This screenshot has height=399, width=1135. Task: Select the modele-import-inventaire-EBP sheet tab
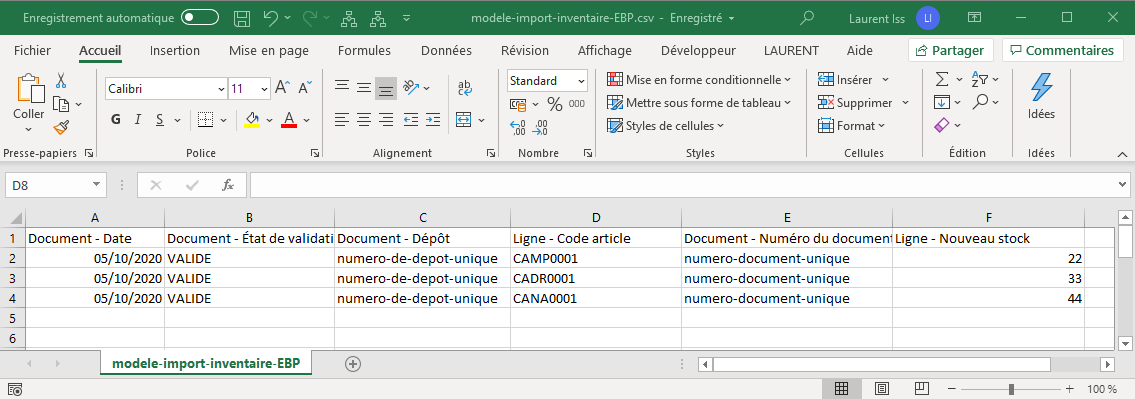pos(206,364)
